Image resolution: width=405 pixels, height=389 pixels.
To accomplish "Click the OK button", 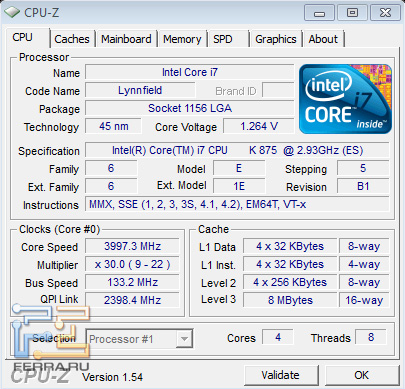I will pyautogui.click(x=362, y=375).
